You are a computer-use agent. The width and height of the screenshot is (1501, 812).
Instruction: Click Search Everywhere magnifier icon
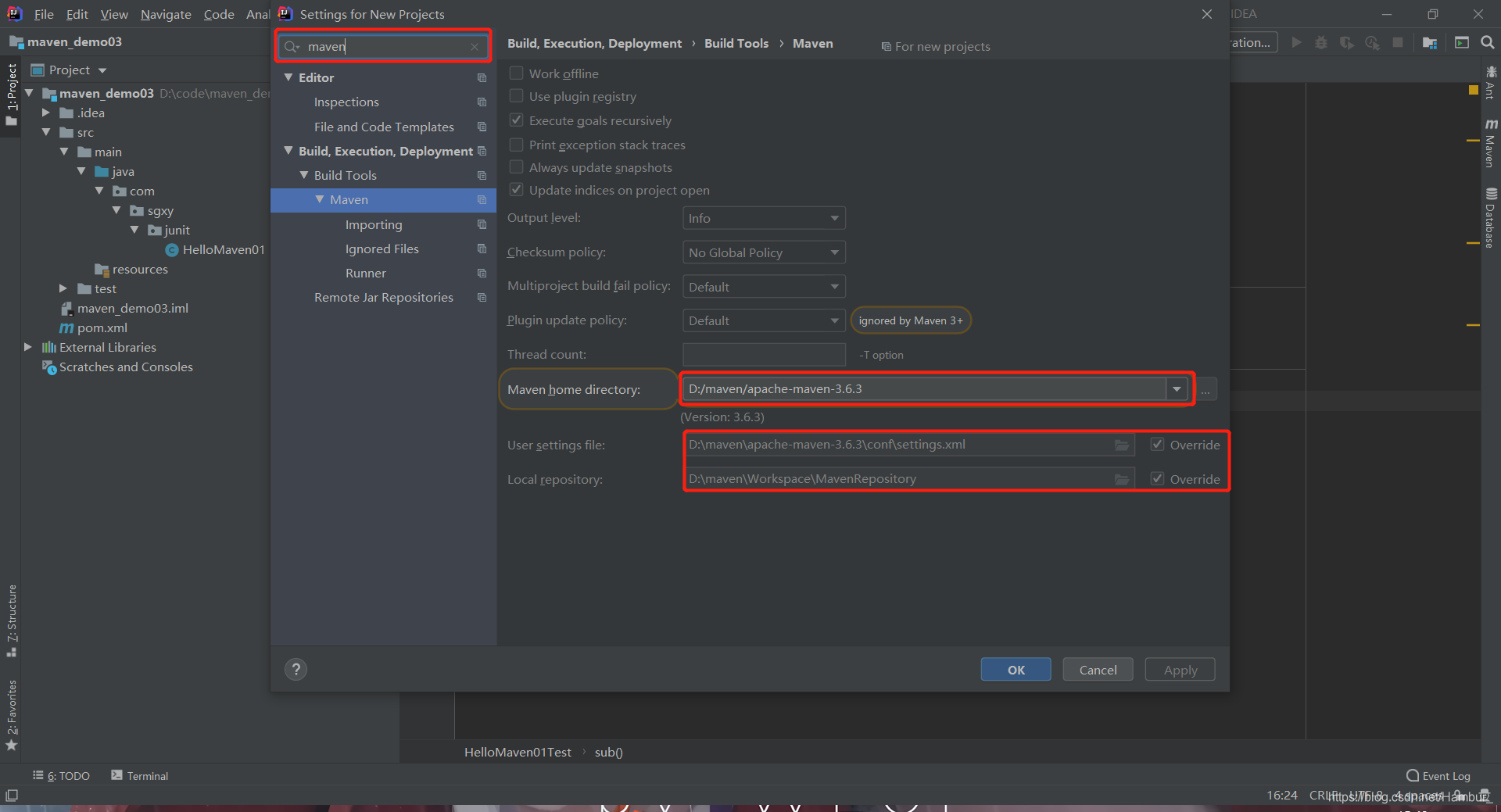coord(1488,42)
